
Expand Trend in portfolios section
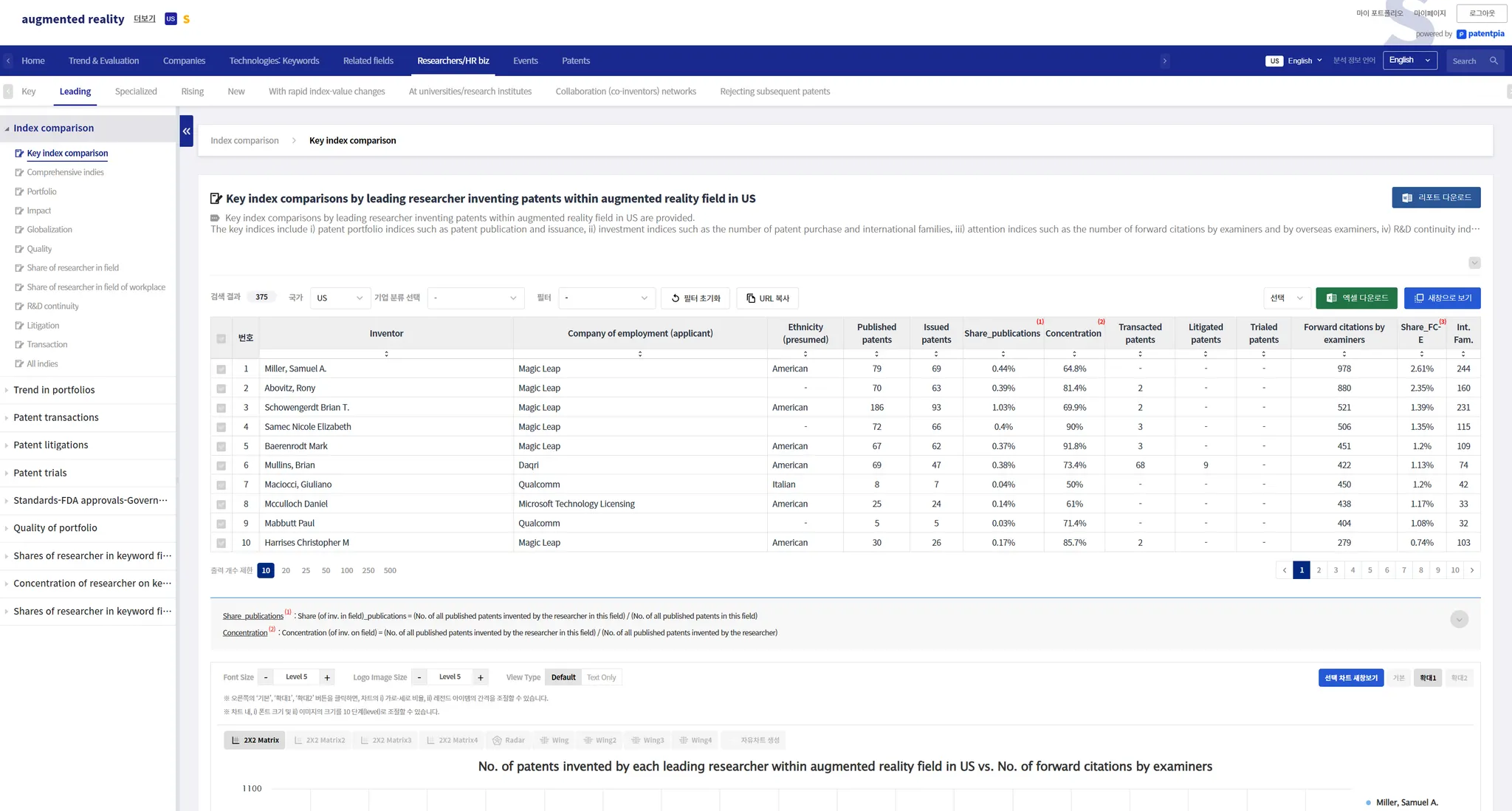pos(54,390)
